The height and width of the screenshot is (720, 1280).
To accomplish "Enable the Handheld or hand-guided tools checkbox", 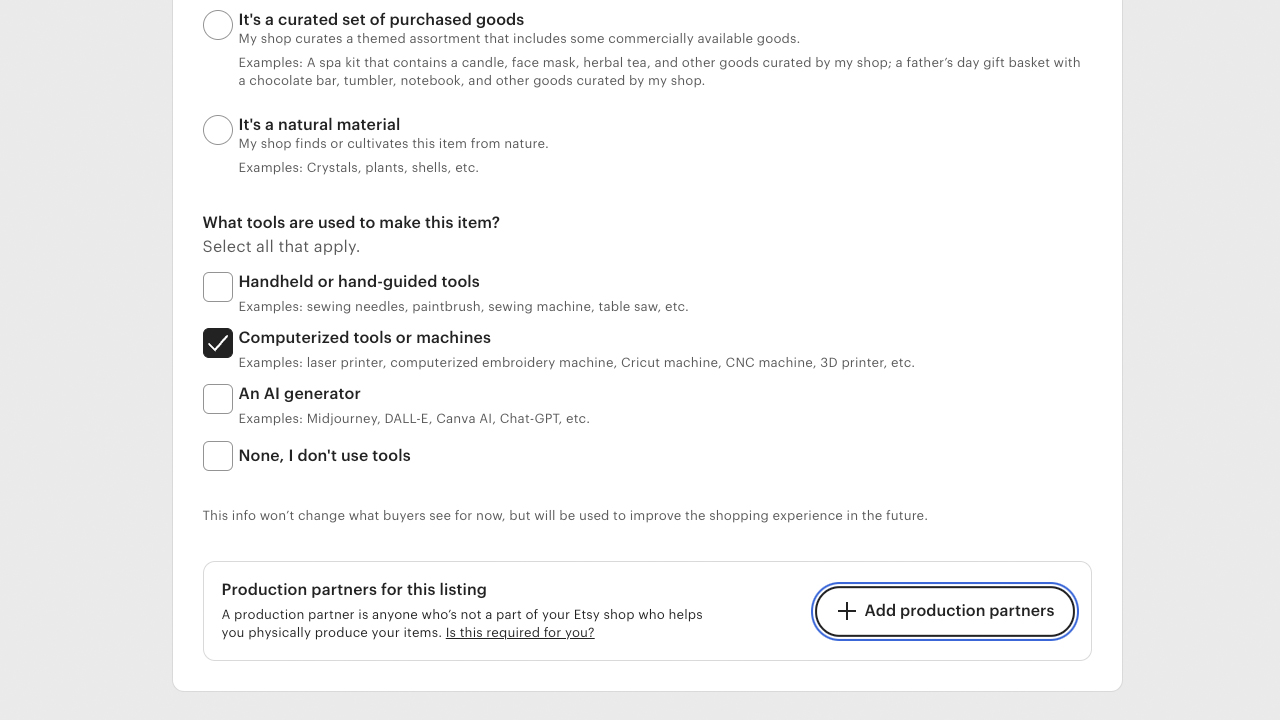I will [217, 287].
